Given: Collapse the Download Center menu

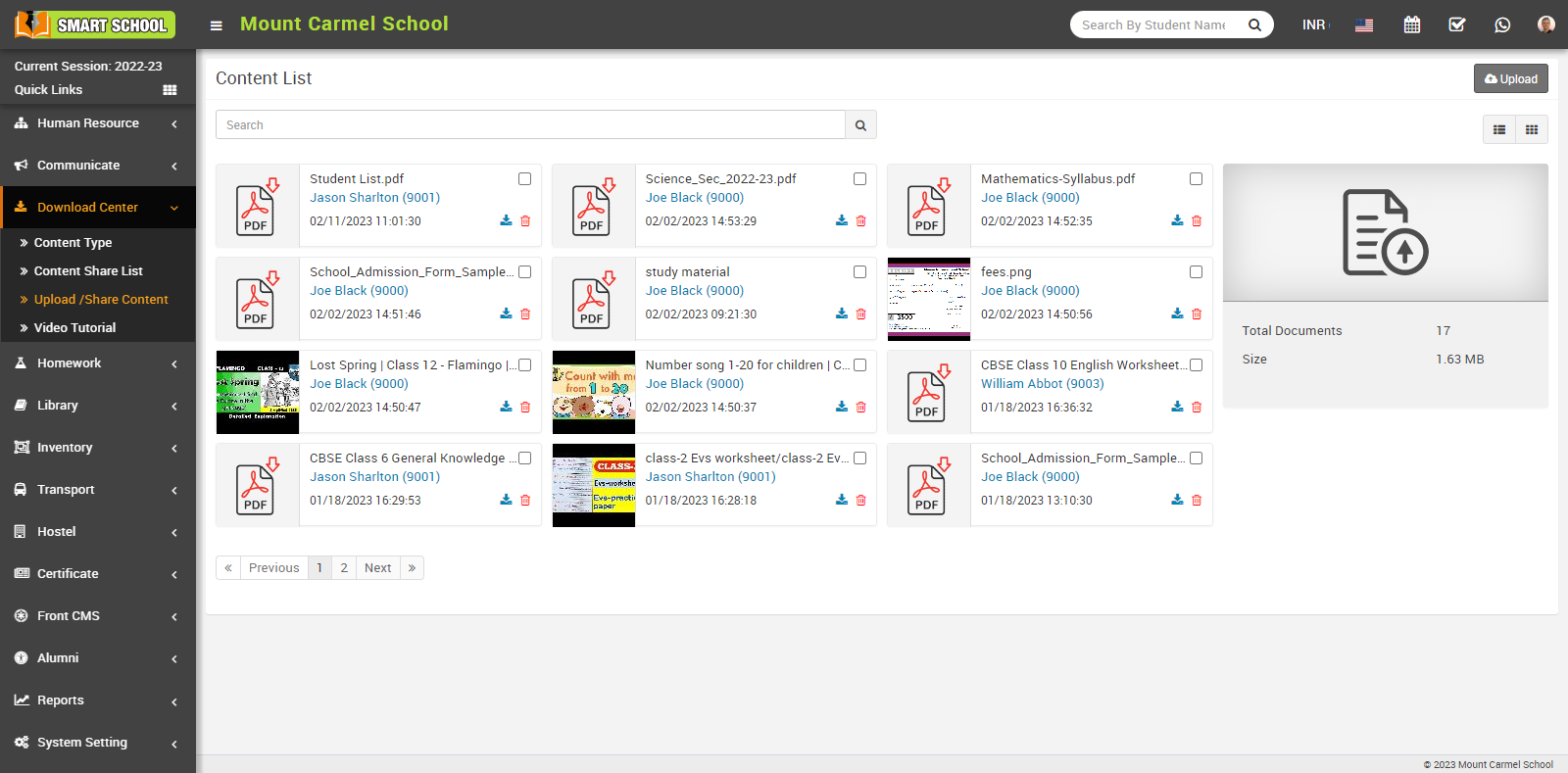Looking at the screenshot, I should click(97, 208).
